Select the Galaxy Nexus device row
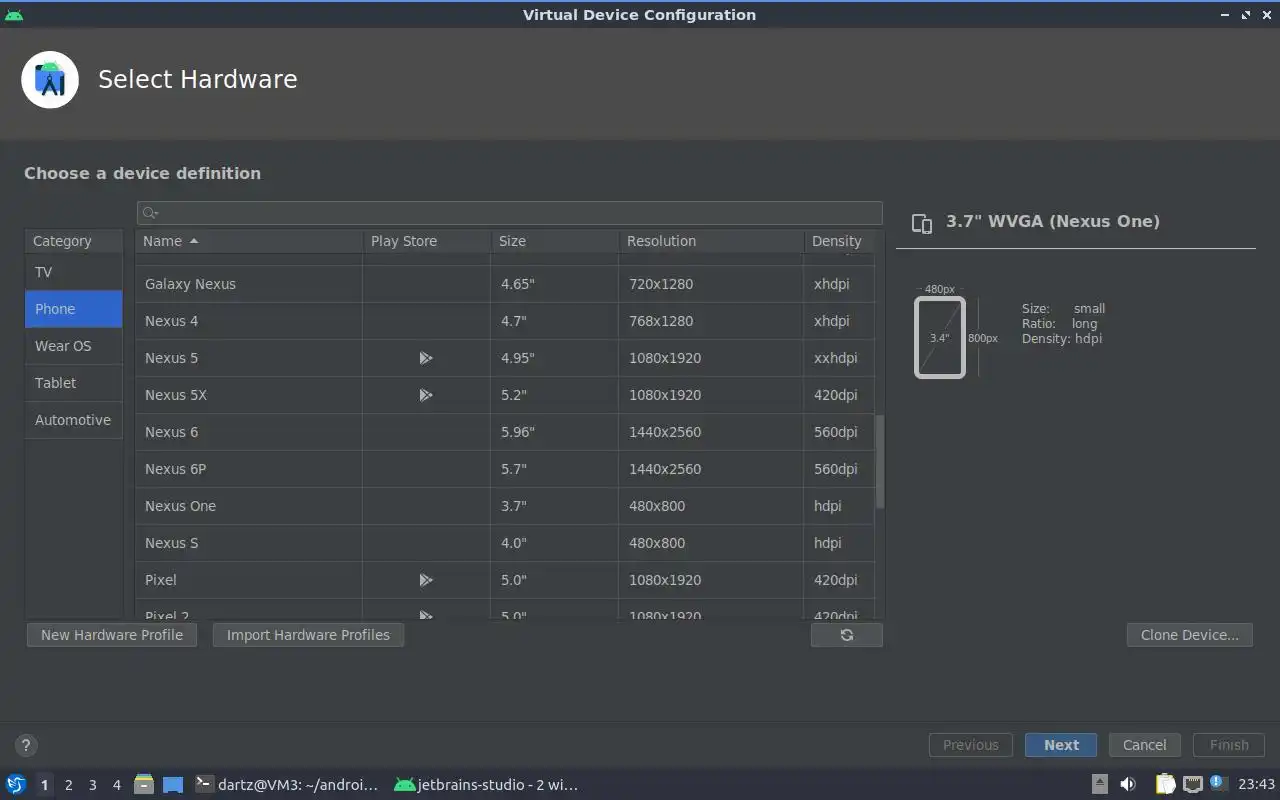Viewport: 1280px width, 800px height. pyautogui.click(x=505, y=284)
